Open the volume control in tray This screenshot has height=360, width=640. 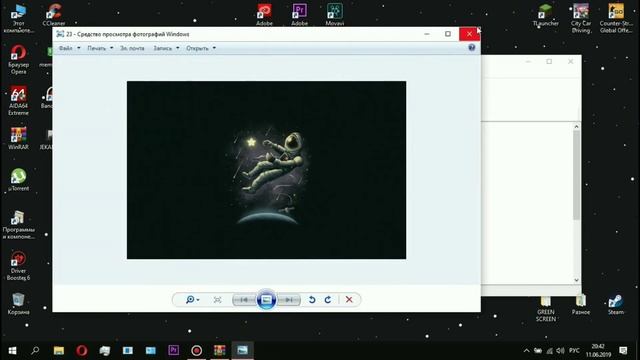pos(560,351)
